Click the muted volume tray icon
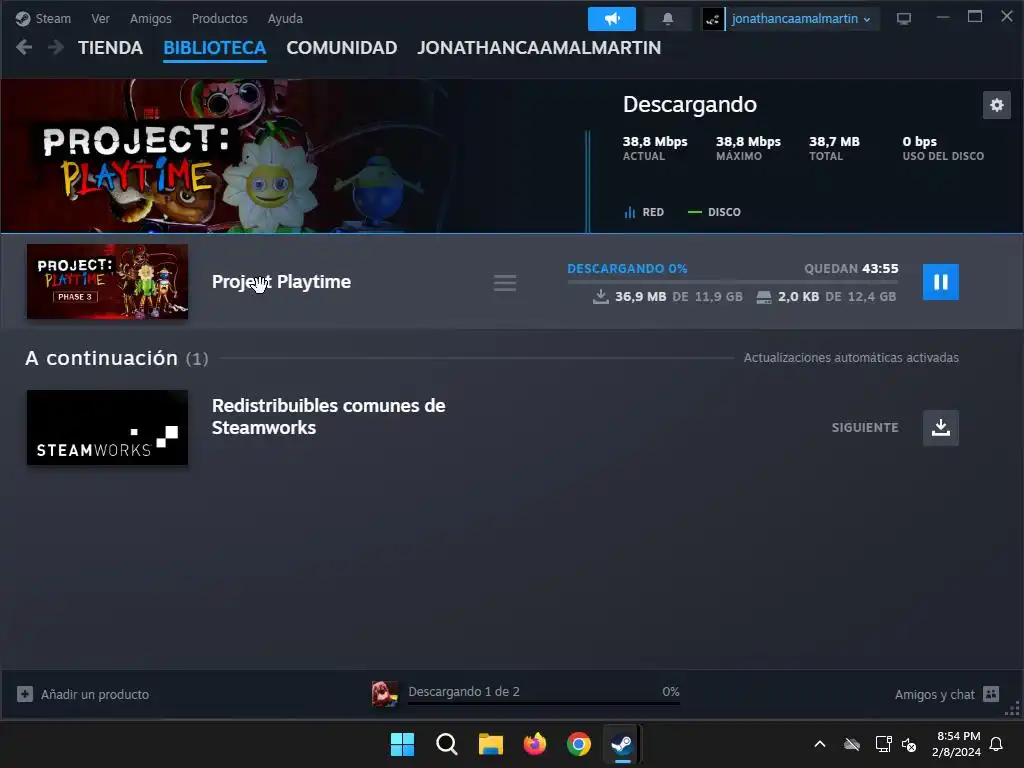 pos(908,744)
